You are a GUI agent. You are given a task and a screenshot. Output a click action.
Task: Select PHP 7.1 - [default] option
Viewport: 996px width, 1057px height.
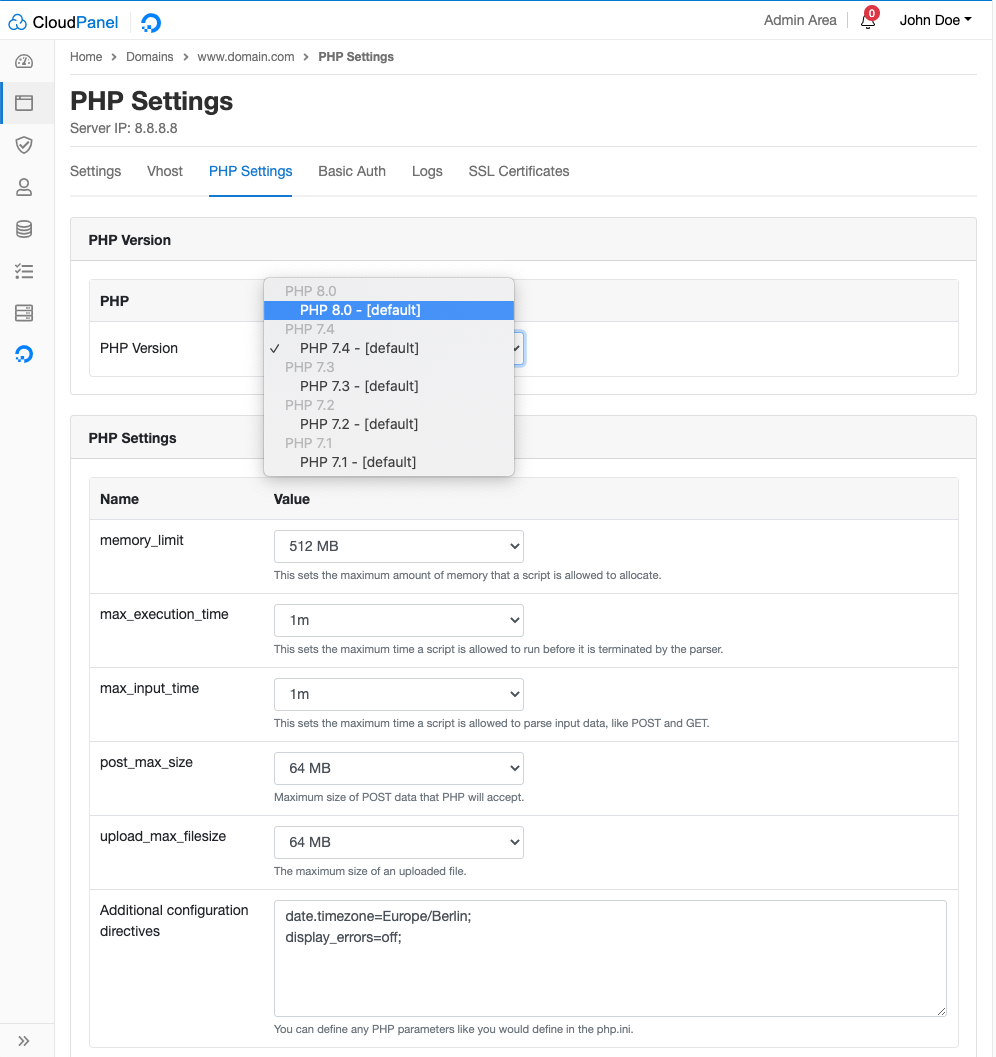[x=389, y=462]
